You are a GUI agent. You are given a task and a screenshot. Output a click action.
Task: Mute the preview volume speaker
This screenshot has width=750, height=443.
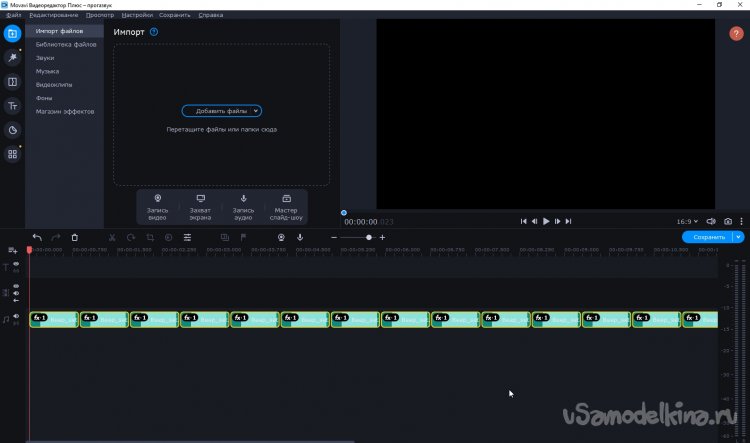[711, 221]
